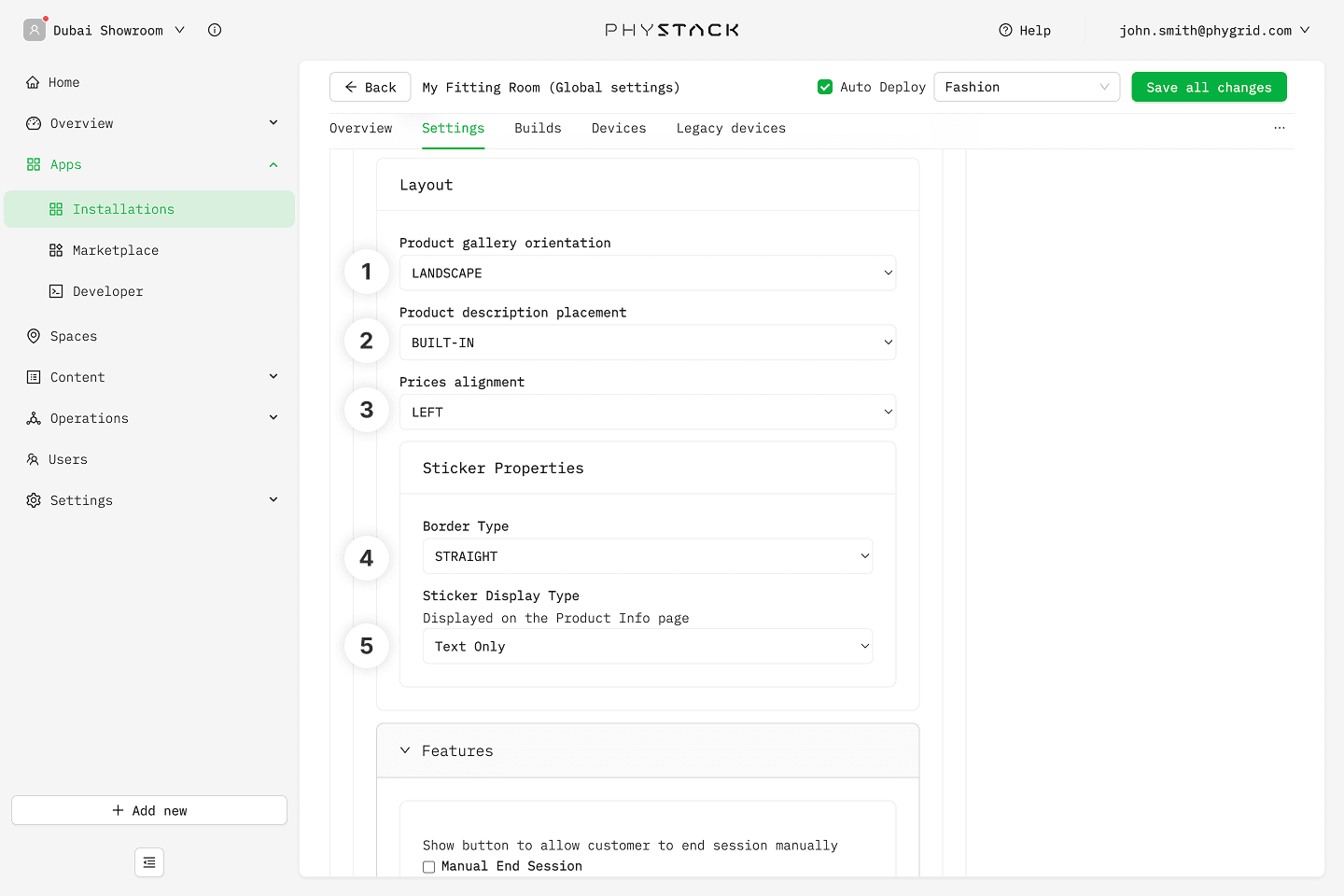Expand the Settings sidebar chevron
Screen dimensions: 1344x896
coord(273,499)
